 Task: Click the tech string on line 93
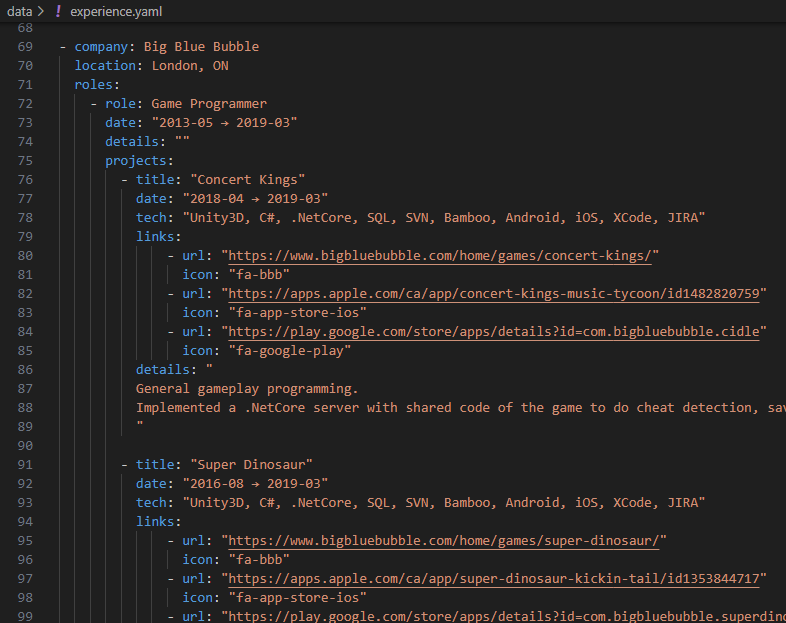point(444,503)
